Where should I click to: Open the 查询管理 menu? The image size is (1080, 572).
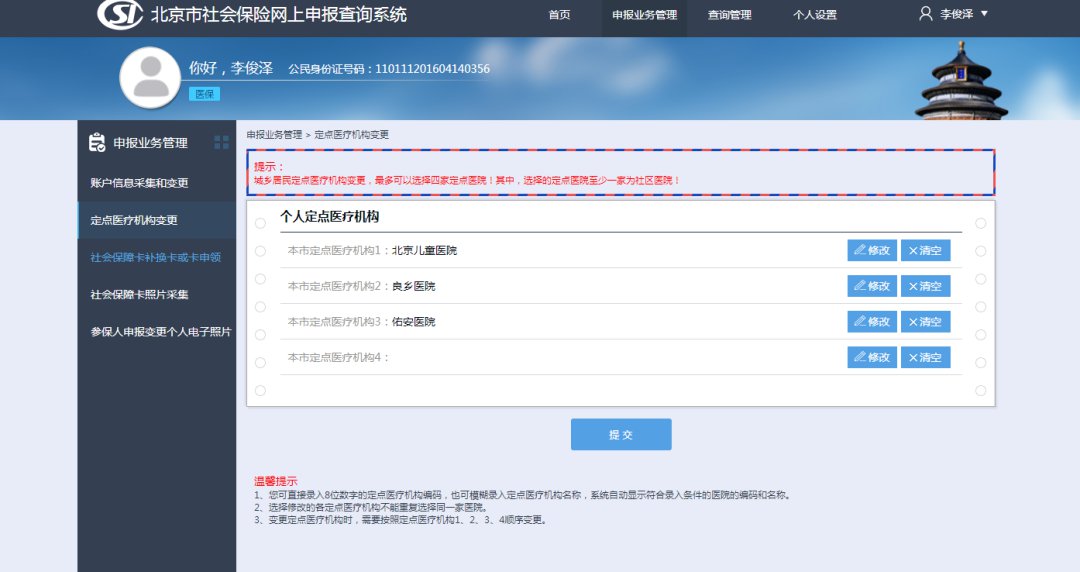[x=729, y=15]
